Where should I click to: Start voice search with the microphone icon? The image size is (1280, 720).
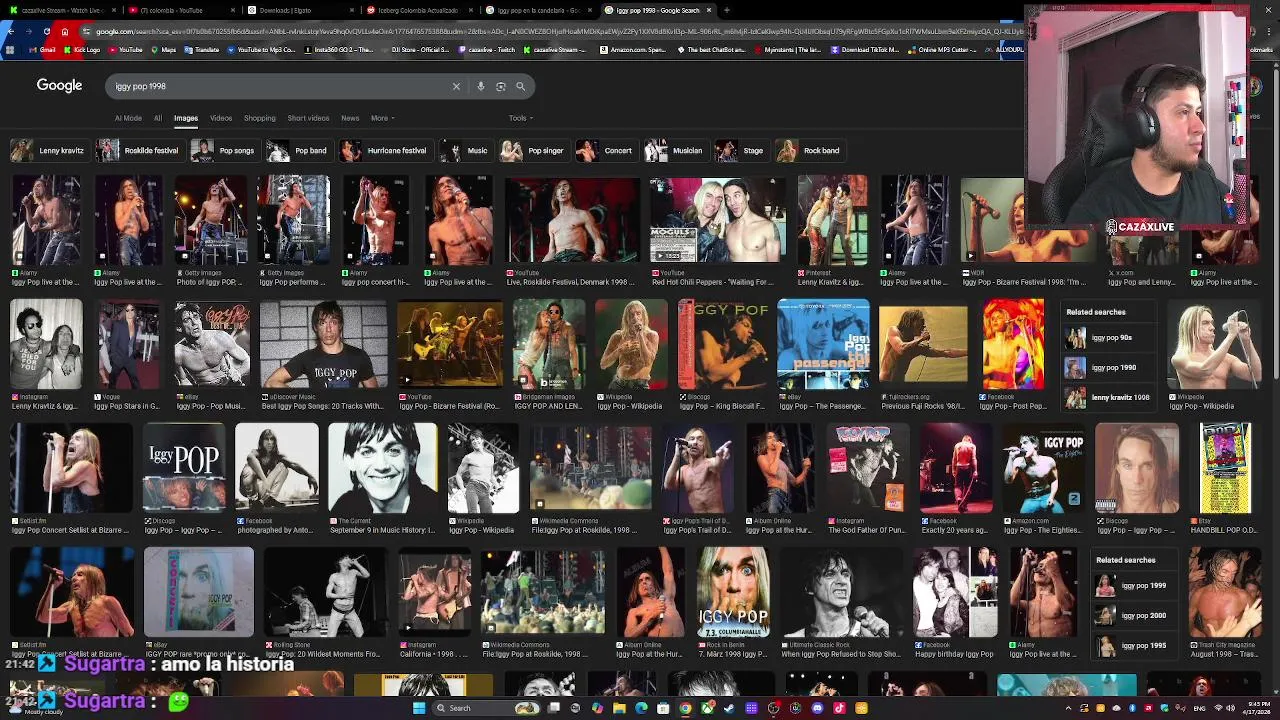(481, 86)
